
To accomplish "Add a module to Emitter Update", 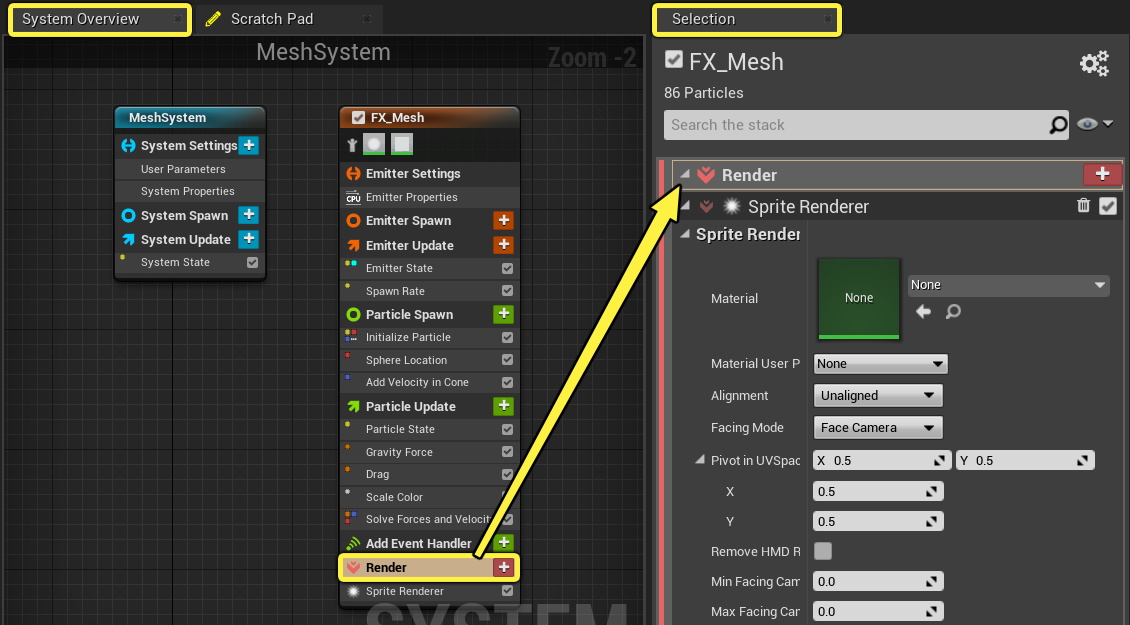I will 503,245.
